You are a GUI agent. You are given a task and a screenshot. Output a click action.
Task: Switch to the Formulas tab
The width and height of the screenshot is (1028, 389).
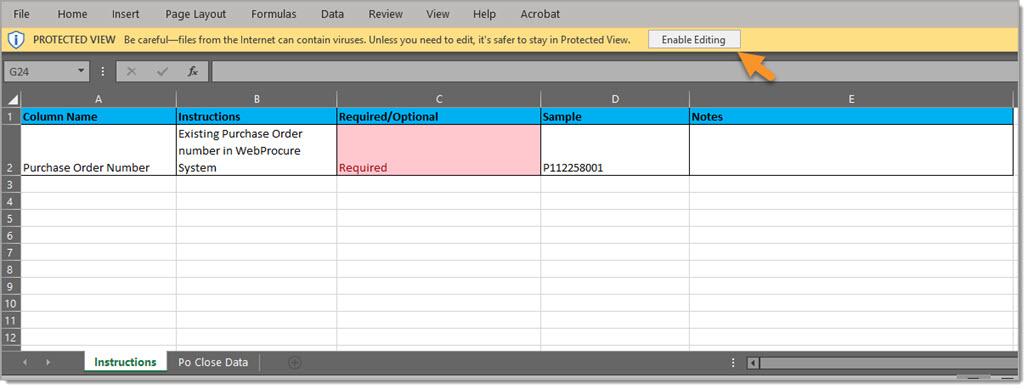[x=273, y=14]
